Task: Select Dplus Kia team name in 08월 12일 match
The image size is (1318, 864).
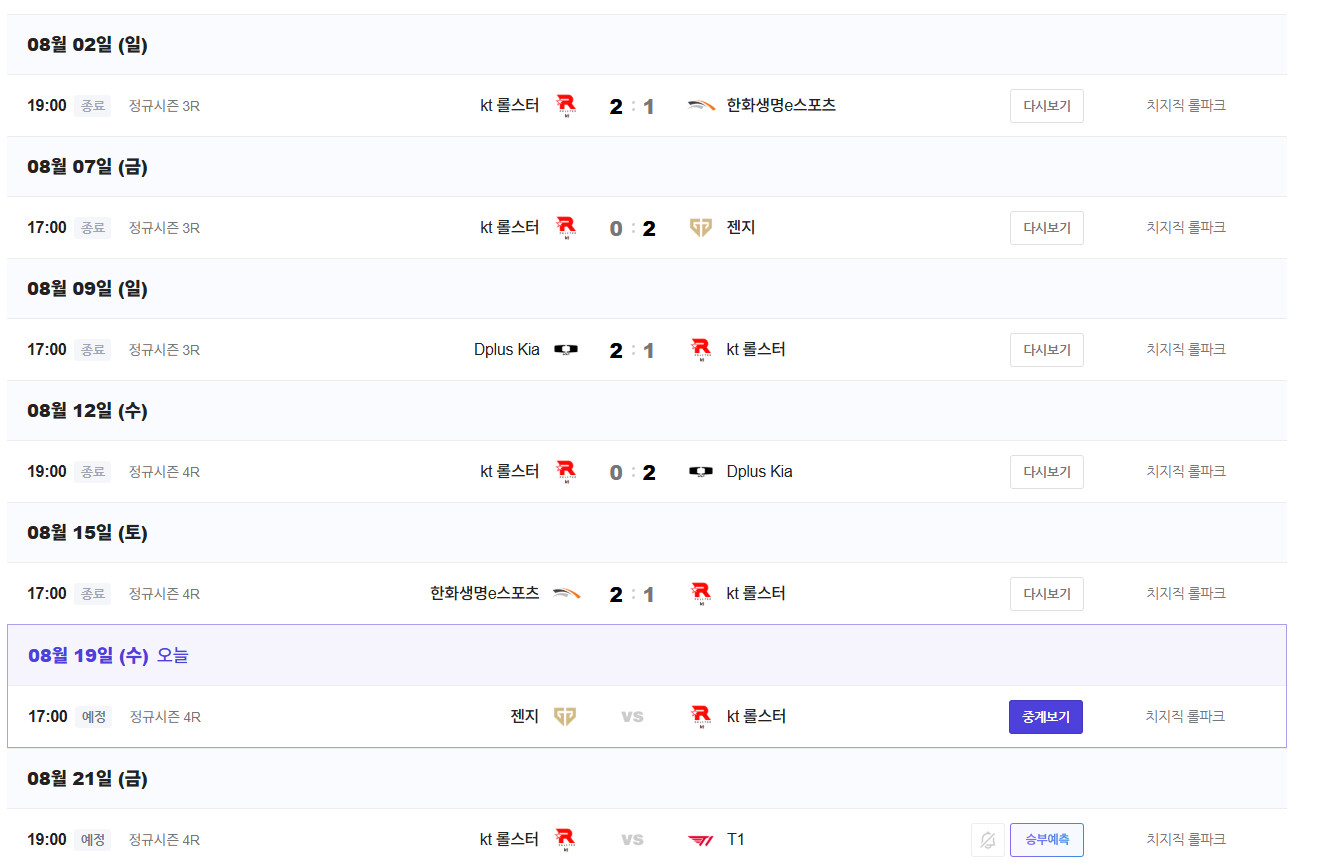Action: point(760,471)
